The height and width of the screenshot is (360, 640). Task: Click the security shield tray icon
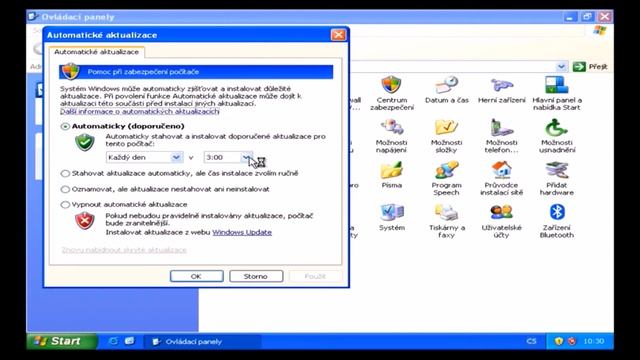559,341
